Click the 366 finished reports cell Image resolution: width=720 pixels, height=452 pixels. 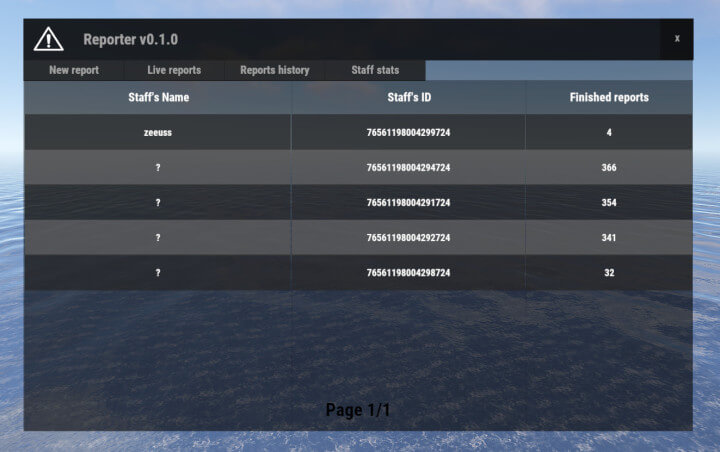tap(609, 167)
